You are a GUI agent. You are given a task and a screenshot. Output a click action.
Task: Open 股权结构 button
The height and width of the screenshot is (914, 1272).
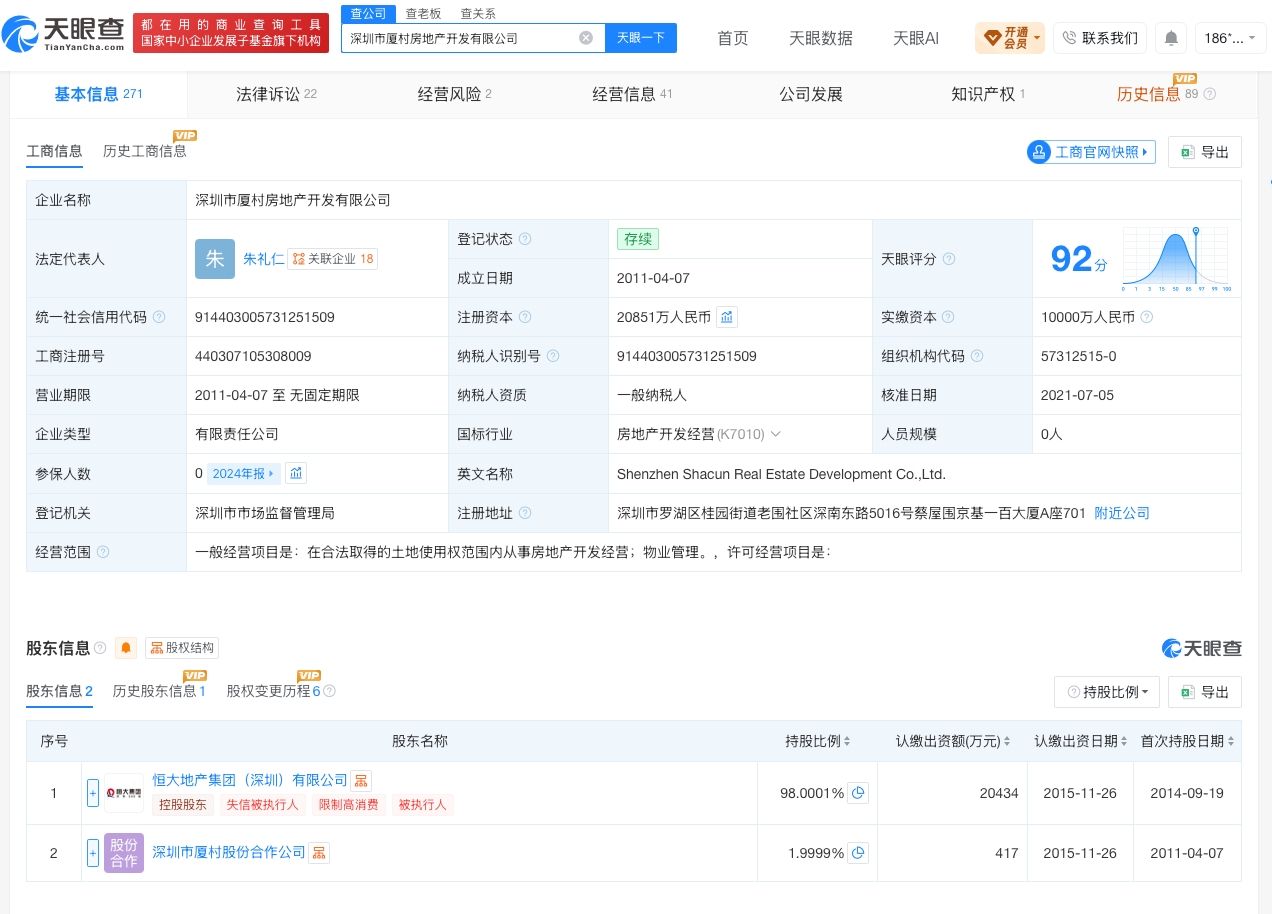pos(182,648)
